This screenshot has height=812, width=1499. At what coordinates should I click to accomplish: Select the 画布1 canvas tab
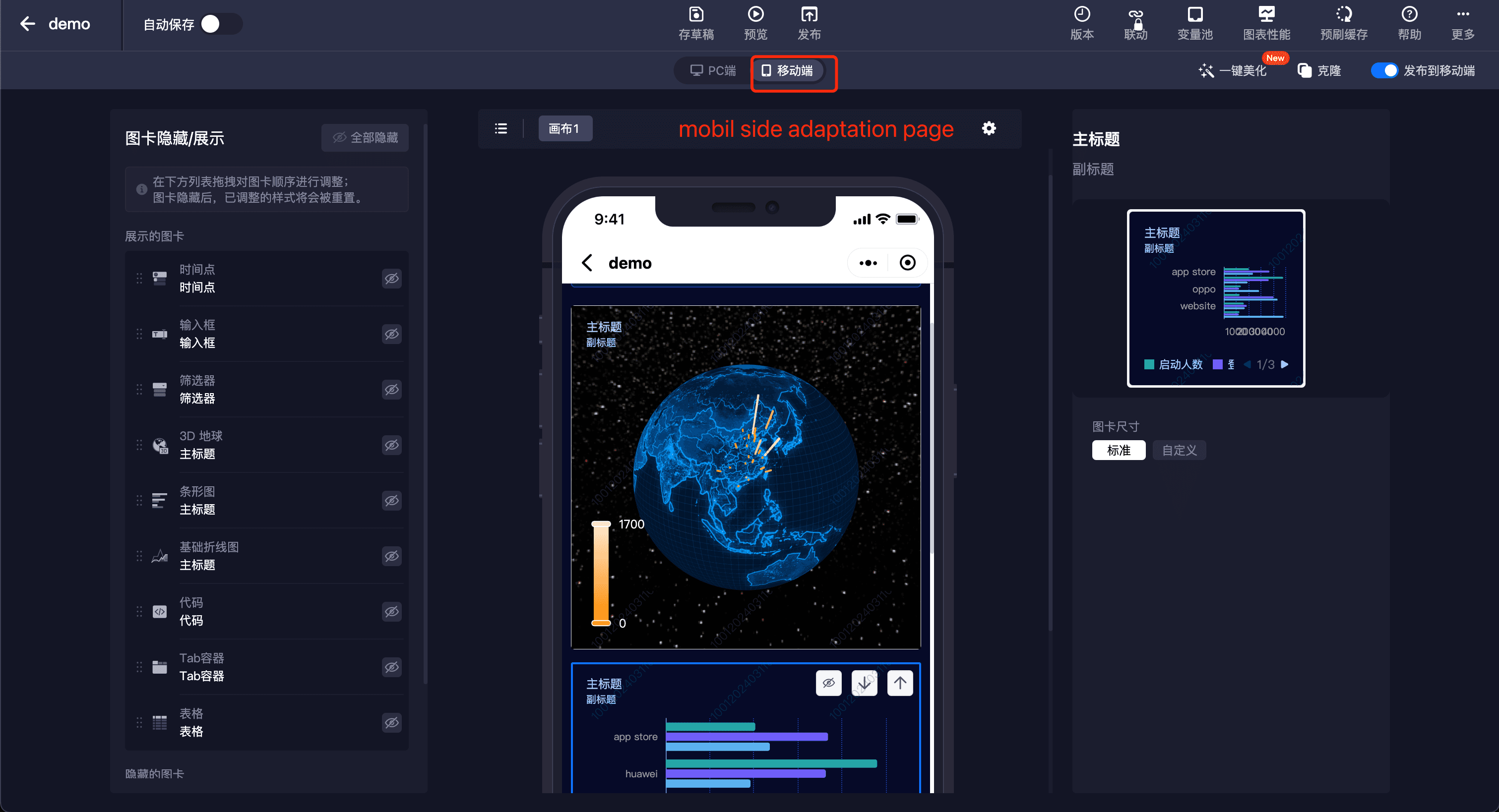(x=564, y=128)
